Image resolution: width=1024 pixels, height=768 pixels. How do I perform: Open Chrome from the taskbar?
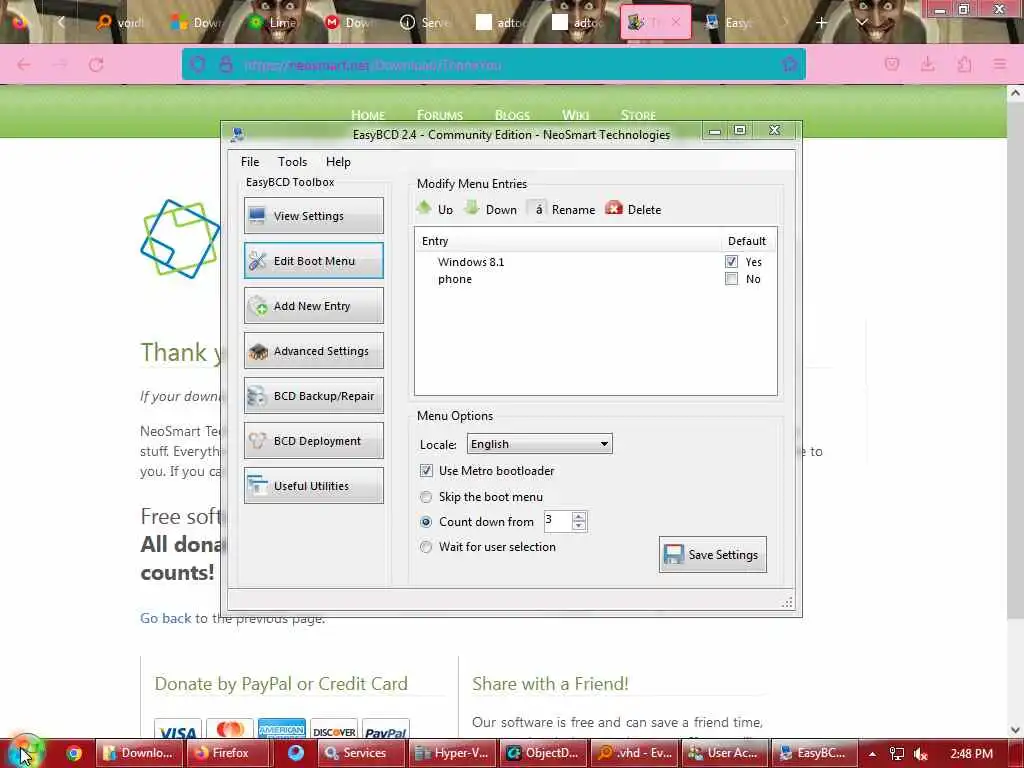[x=73, y=753]
